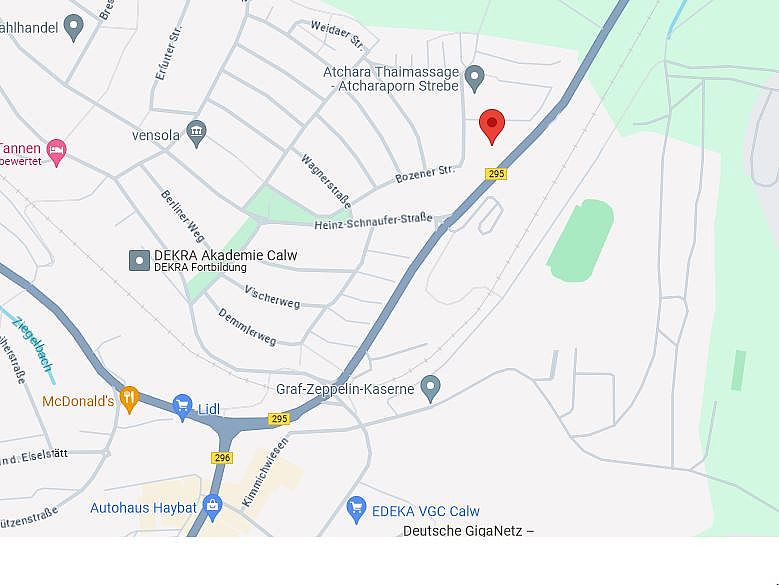This screenshot has width=779, height=585.
Task: Click the Vensola museum icon
Action: [196, 134]
